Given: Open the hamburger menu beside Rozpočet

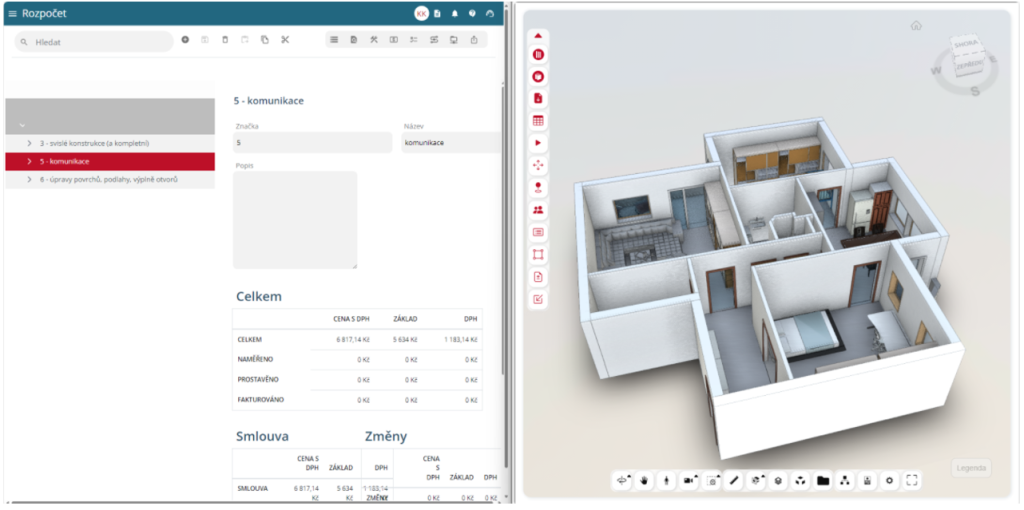Looking at the screenshot, I should click(x=12, y=14).
